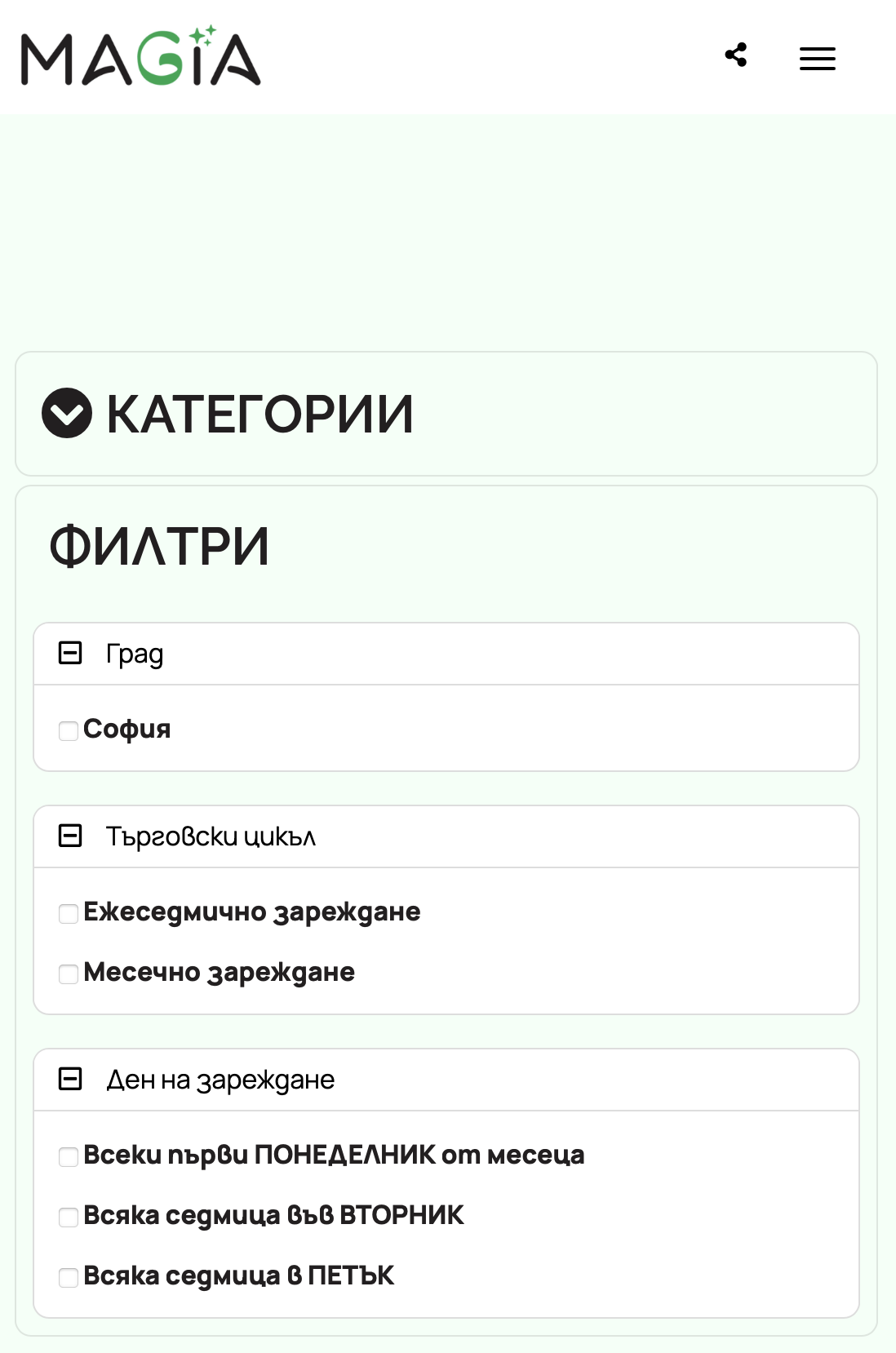Select the first ПОНЕДЕЛНИК of month checkbox
896x1353 pixels.
pyautogui.click(x=69, y=1156)
